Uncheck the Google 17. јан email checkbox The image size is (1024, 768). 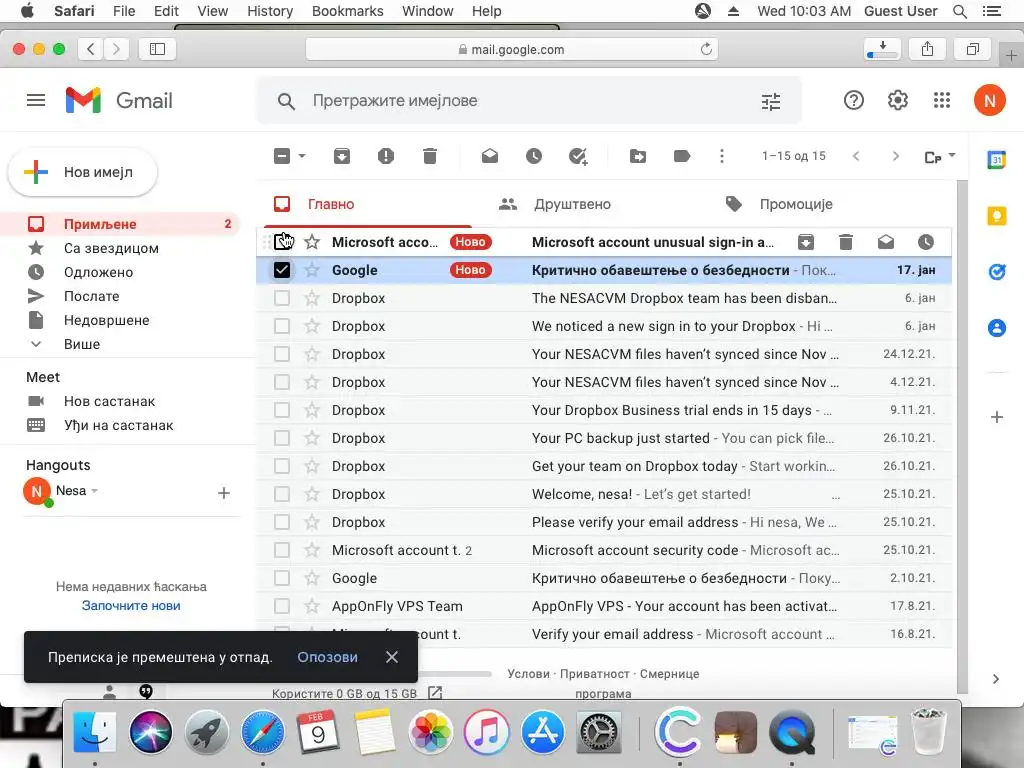[x=281, y=270]
